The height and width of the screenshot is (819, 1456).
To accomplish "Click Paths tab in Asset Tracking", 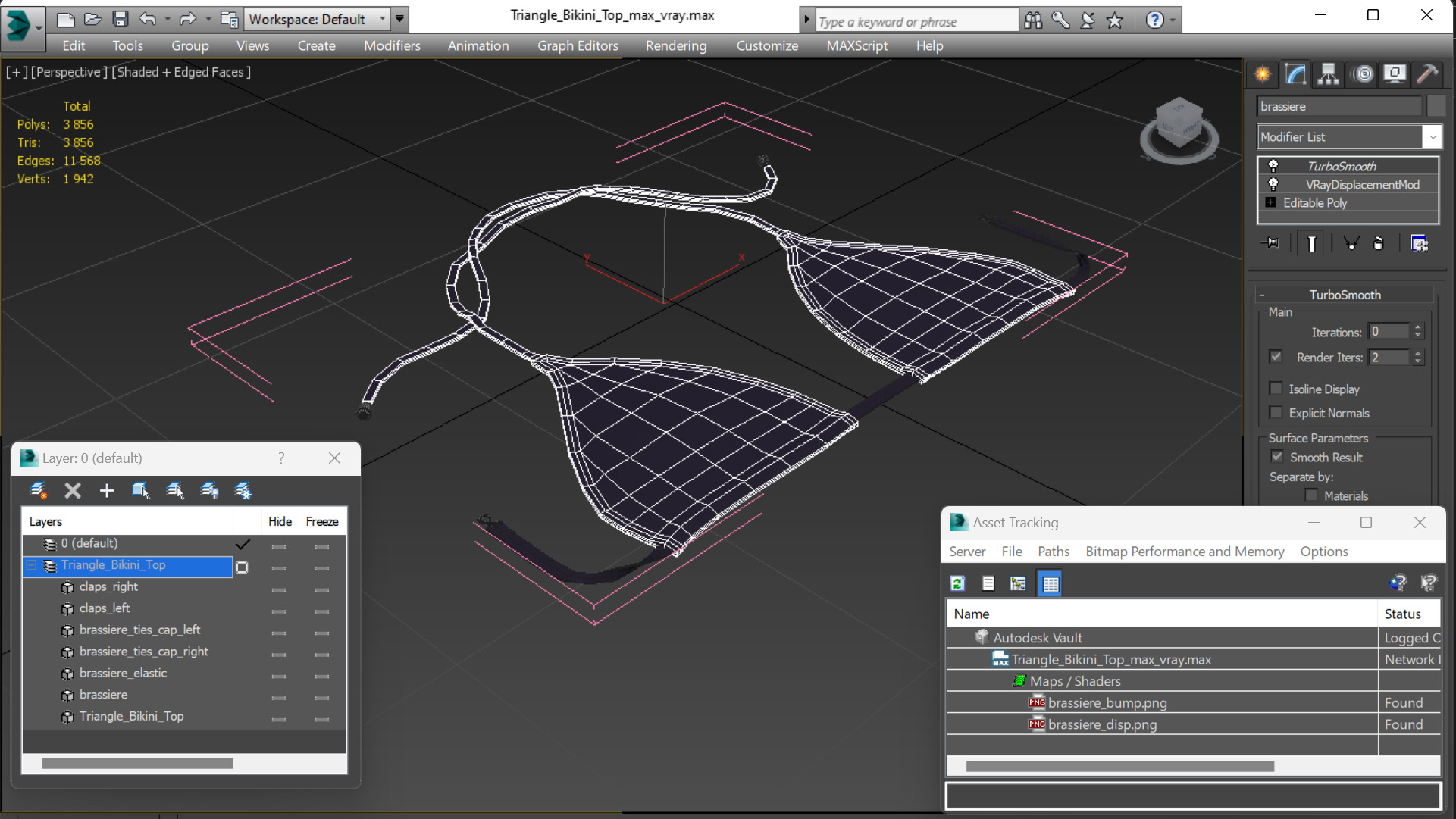I will (1054, 551).
